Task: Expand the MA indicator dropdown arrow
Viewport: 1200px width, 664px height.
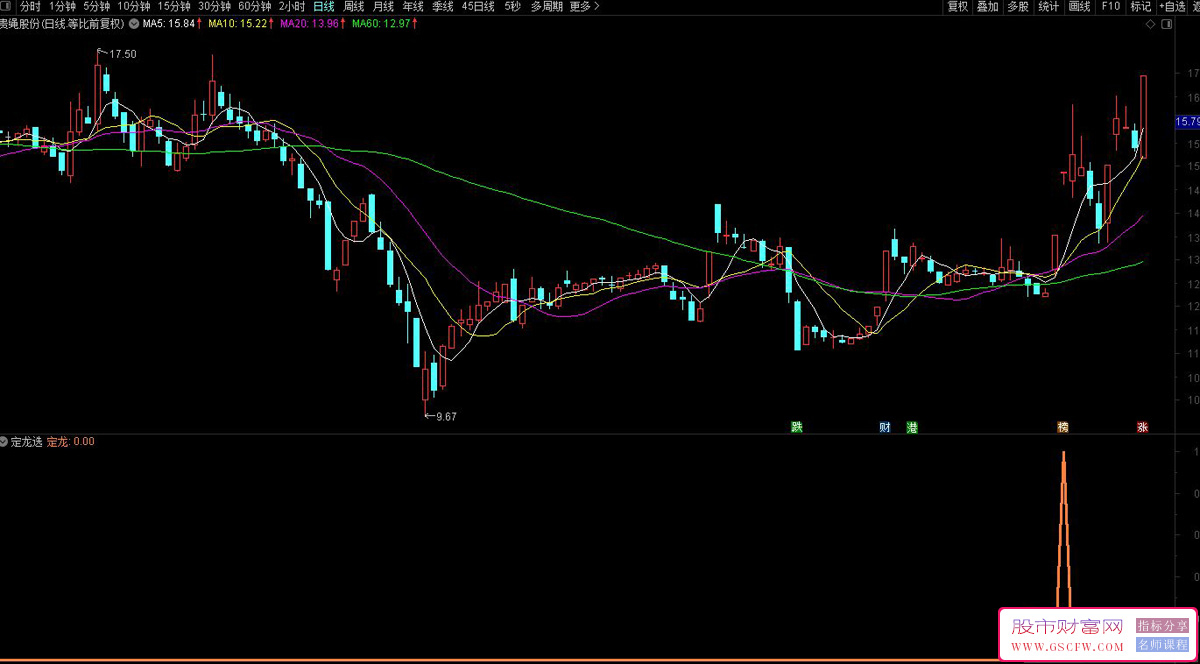Action: [x=134, y=23]
